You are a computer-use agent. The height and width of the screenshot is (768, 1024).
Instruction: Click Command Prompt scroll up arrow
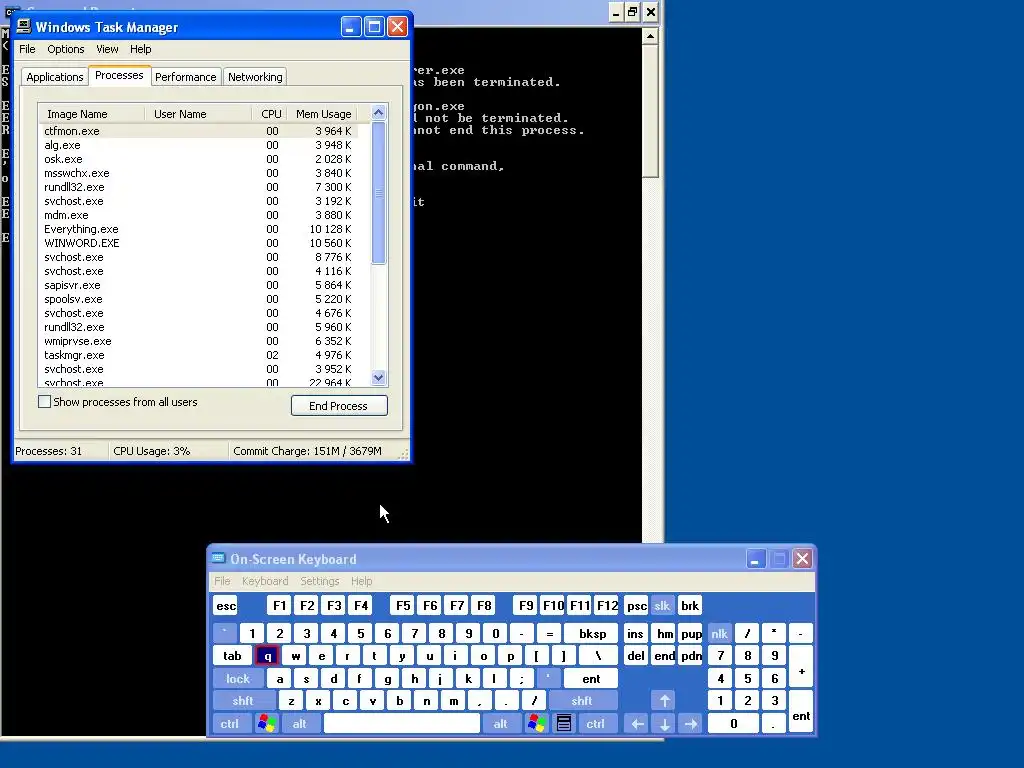click(x=650, y=36)
